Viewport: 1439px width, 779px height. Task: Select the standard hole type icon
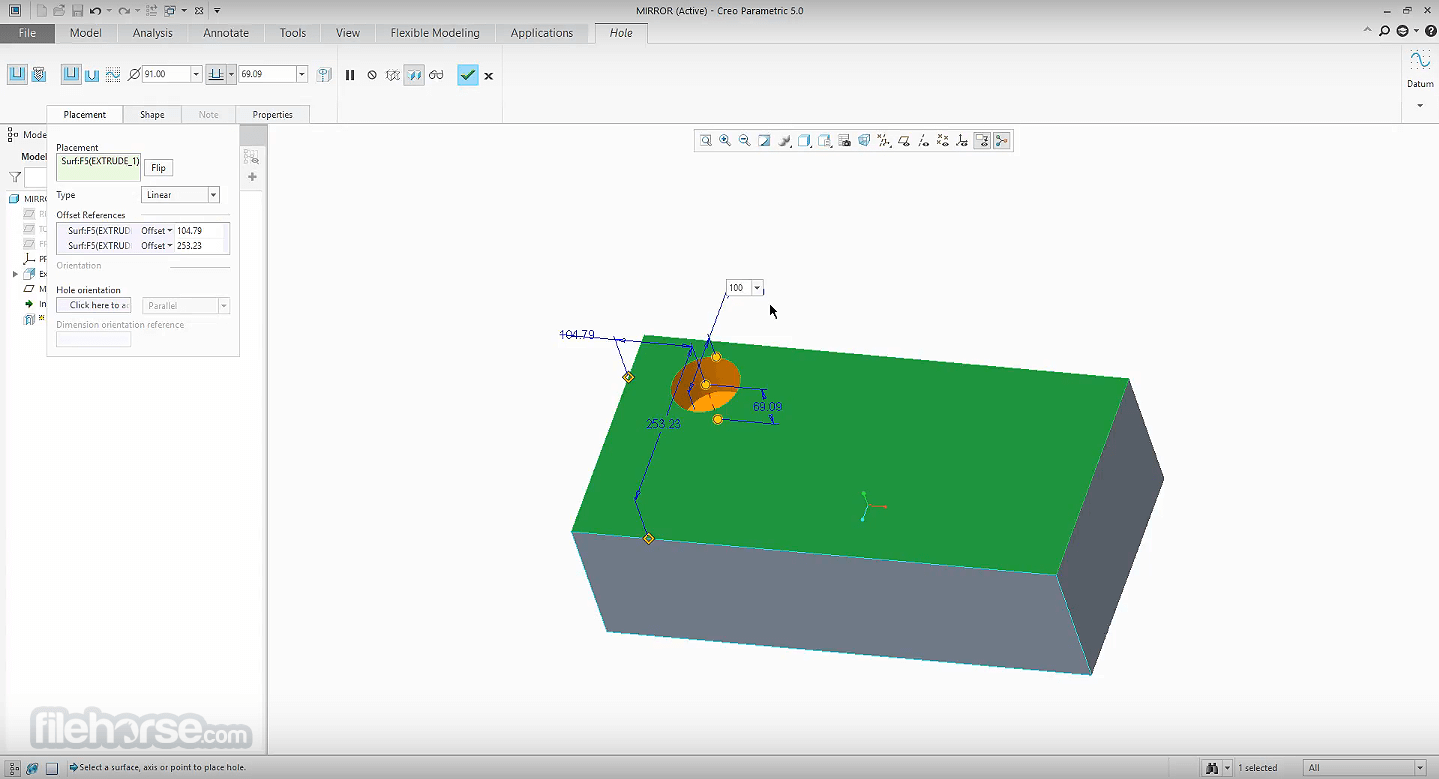[39, 74]
